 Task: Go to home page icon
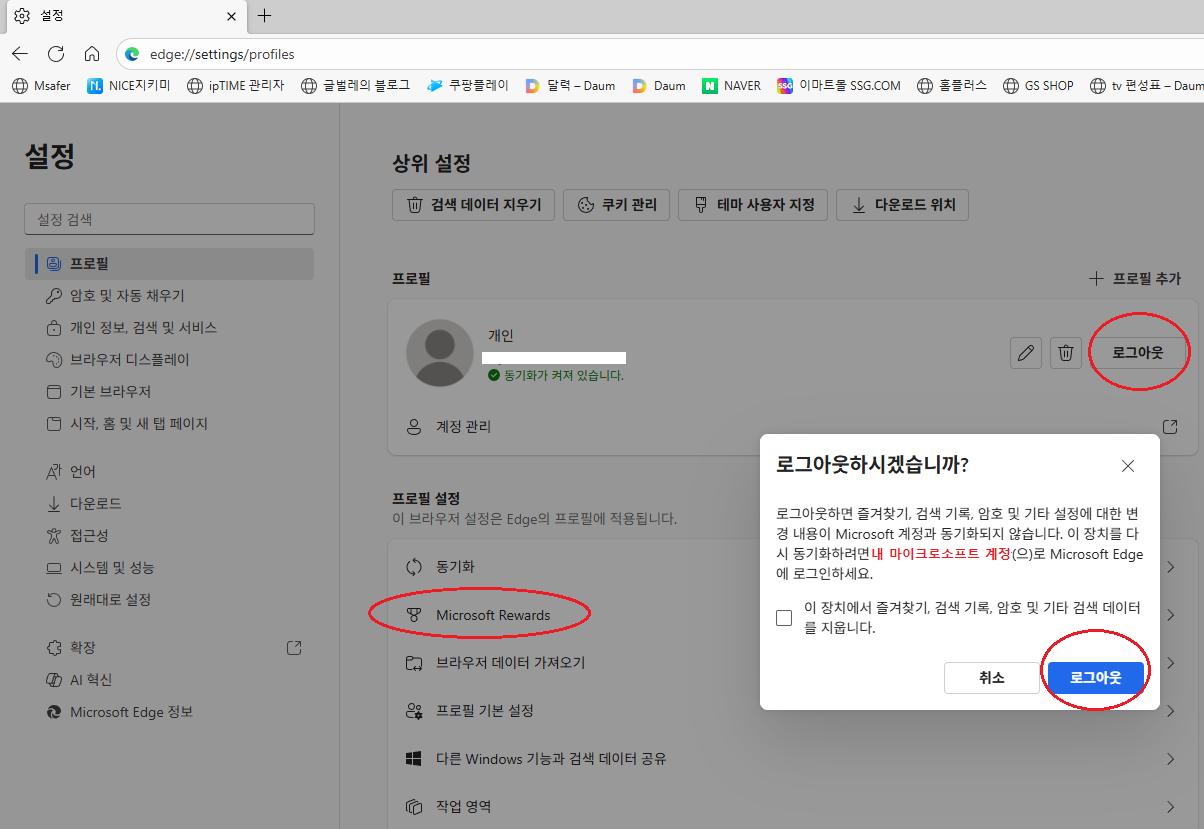92,54
